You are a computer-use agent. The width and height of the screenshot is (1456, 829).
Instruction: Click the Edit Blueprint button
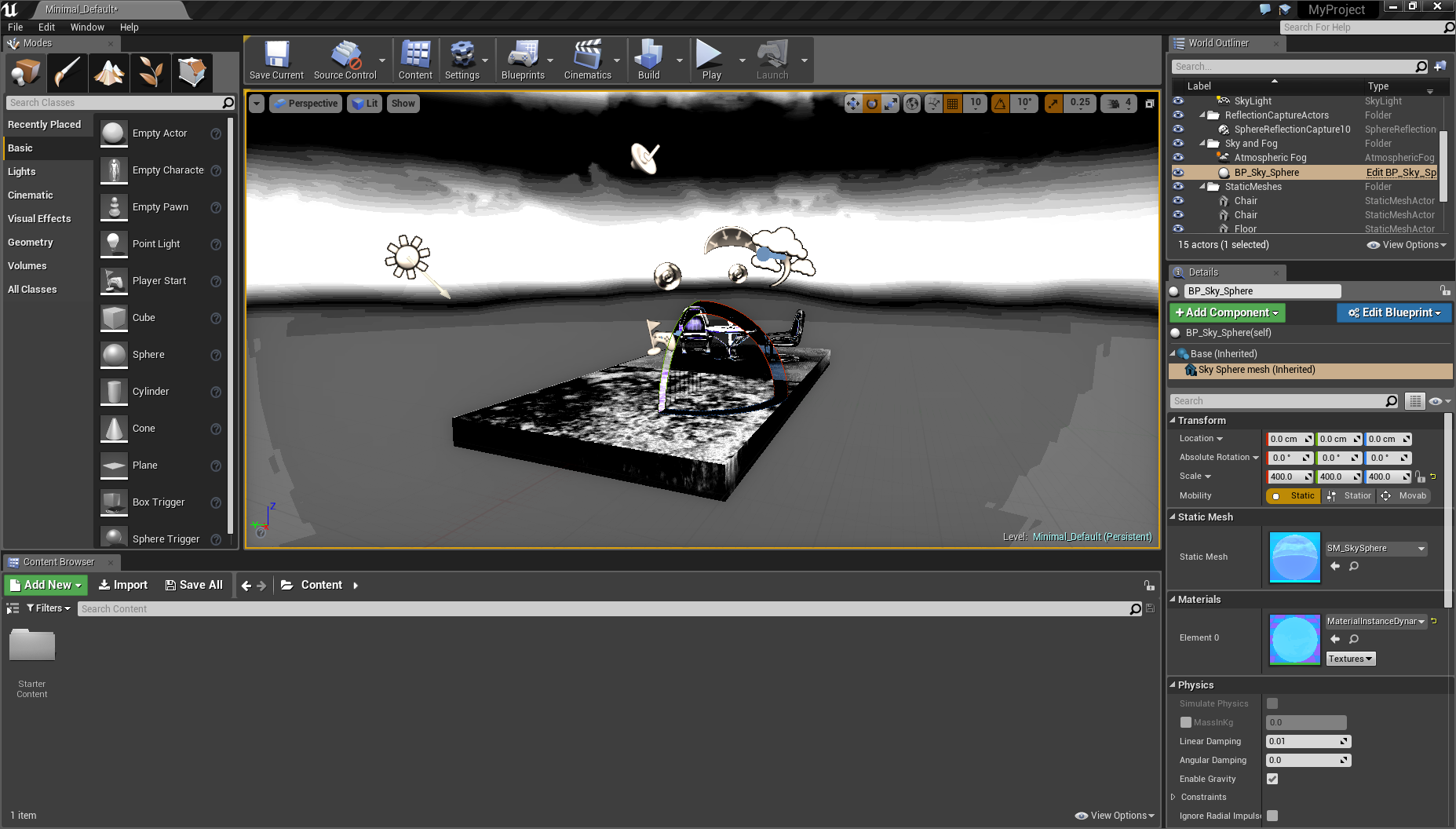click(x=1394, y=312)
